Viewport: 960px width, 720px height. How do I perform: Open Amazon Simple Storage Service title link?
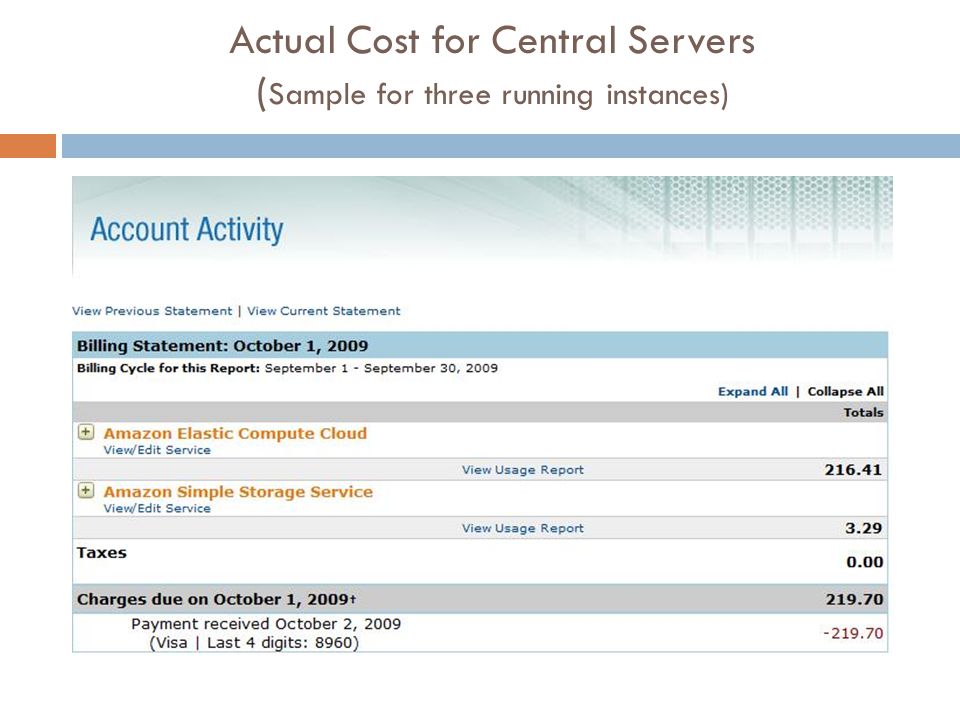[x=238, y=492]
